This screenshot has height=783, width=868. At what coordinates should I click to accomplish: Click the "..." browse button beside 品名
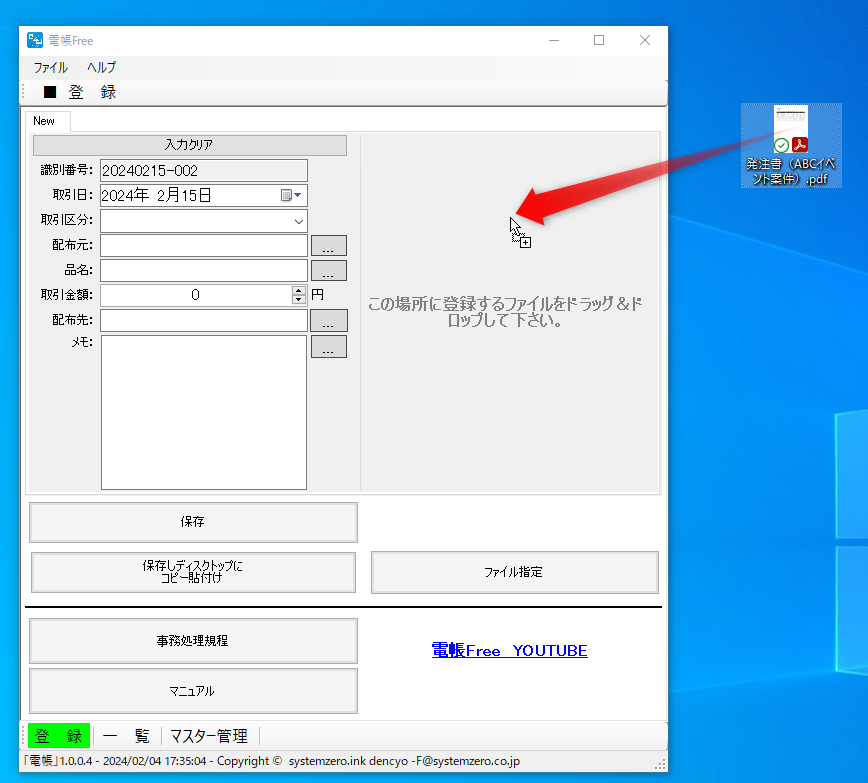pyautogui.click(x=329, y=270)
